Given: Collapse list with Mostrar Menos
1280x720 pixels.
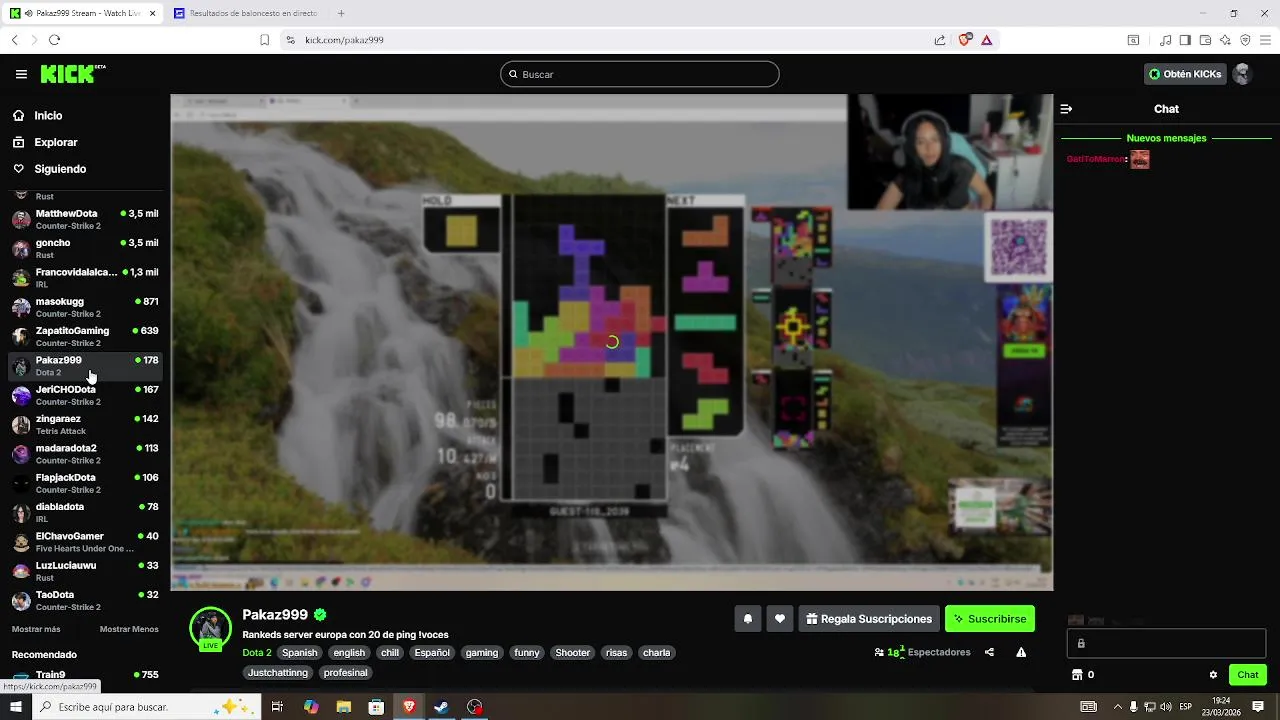Looking at the screenshot, I should click(x=129, y=629).
